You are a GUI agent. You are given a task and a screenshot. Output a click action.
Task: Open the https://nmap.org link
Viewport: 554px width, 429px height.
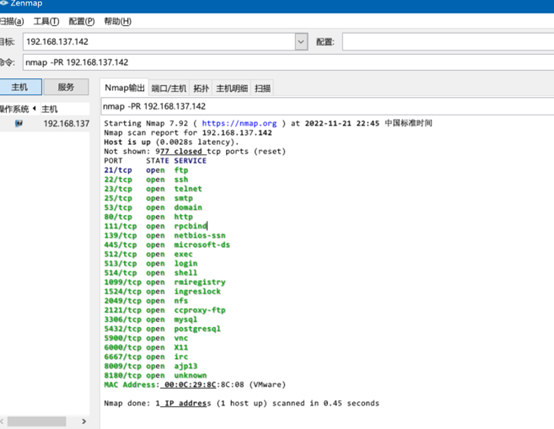[239, 123]
